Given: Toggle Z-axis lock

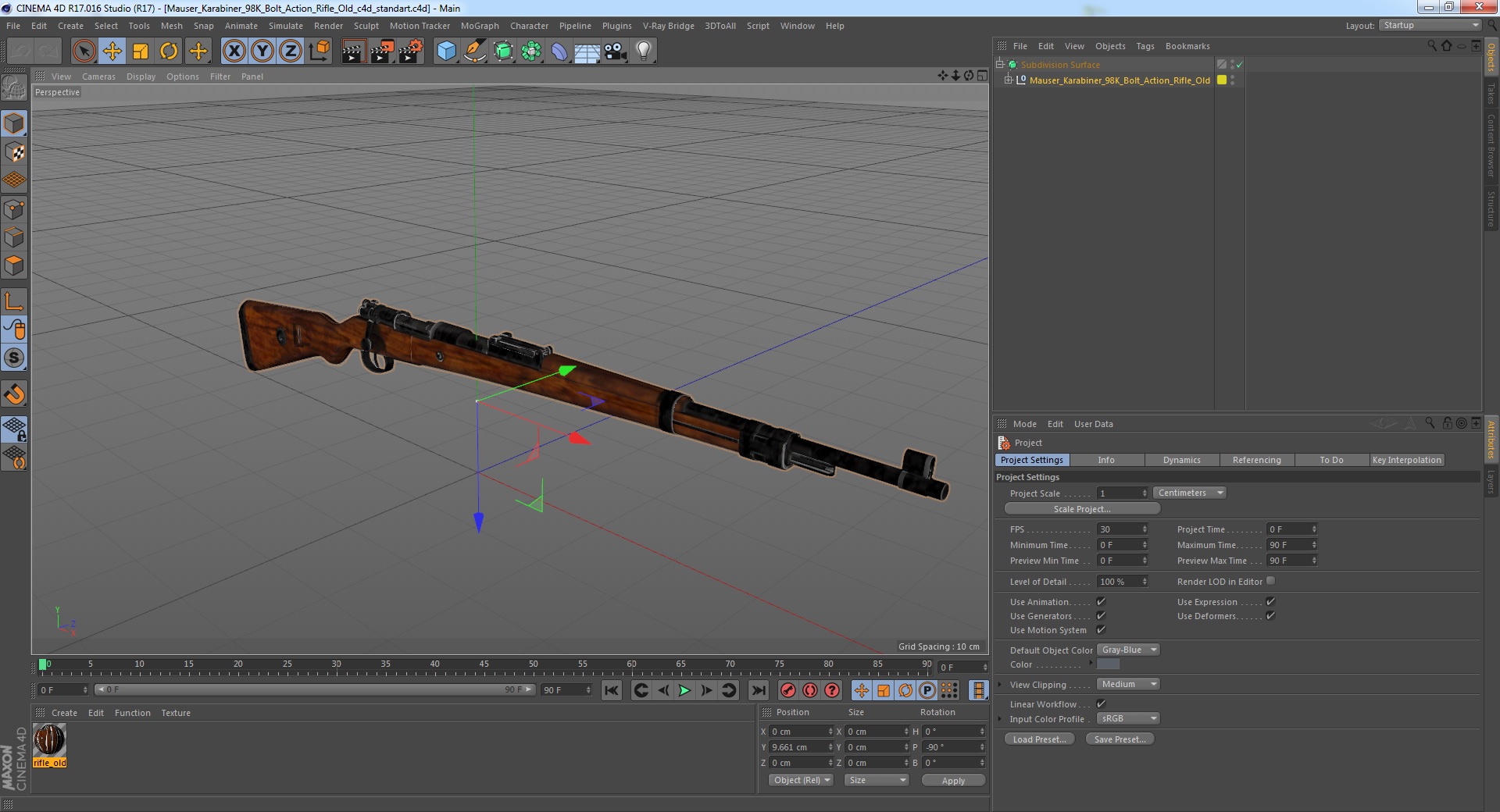Looking at the screenshot, I should pyautogui.click(x=291, y=52).
